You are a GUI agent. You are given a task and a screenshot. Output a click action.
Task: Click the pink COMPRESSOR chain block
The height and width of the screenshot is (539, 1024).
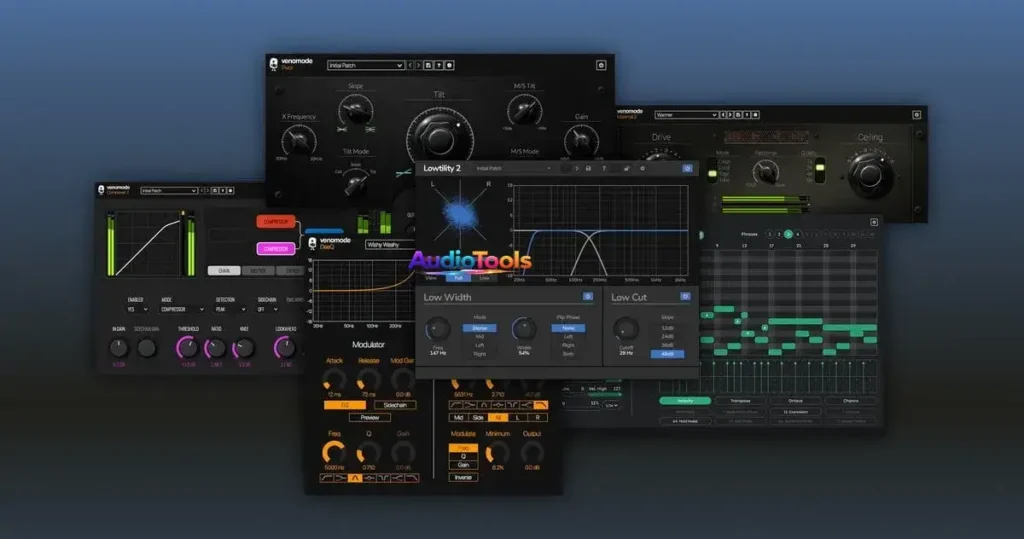coord(276,249)
